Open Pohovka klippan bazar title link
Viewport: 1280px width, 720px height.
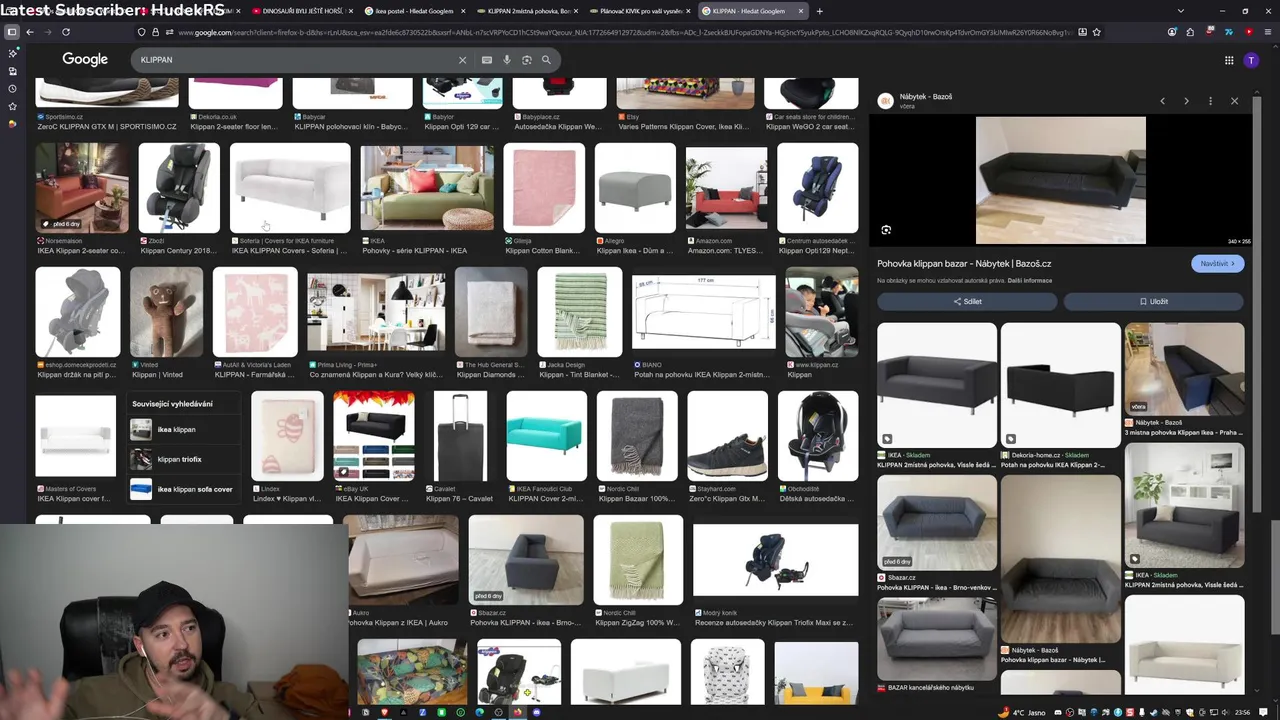[x=964, y=264]
